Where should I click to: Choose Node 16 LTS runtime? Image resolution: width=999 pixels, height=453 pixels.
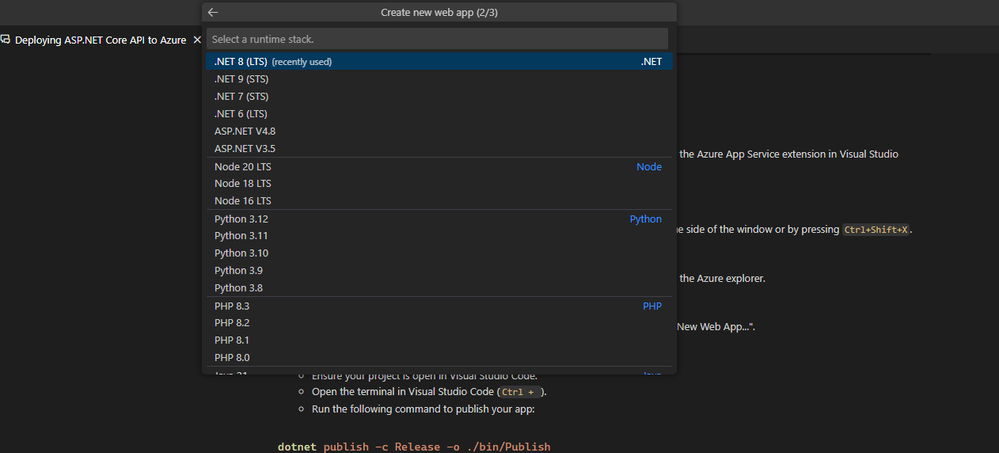[440, 201]
